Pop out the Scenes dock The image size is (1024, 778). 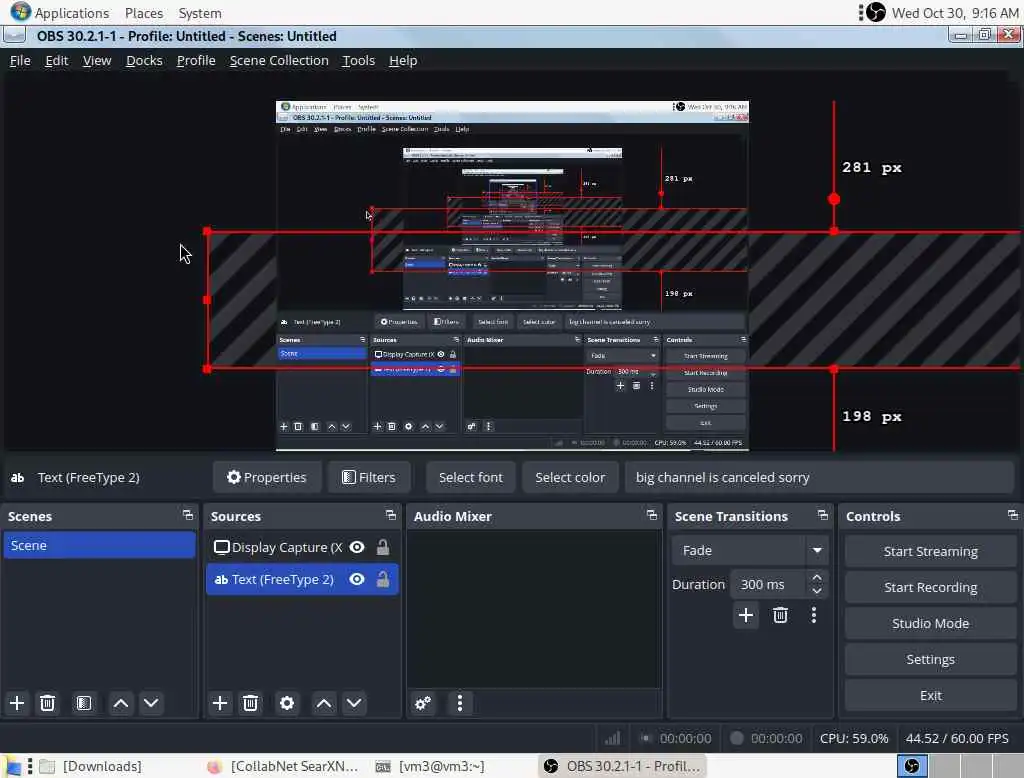click(x=188, y=515)
